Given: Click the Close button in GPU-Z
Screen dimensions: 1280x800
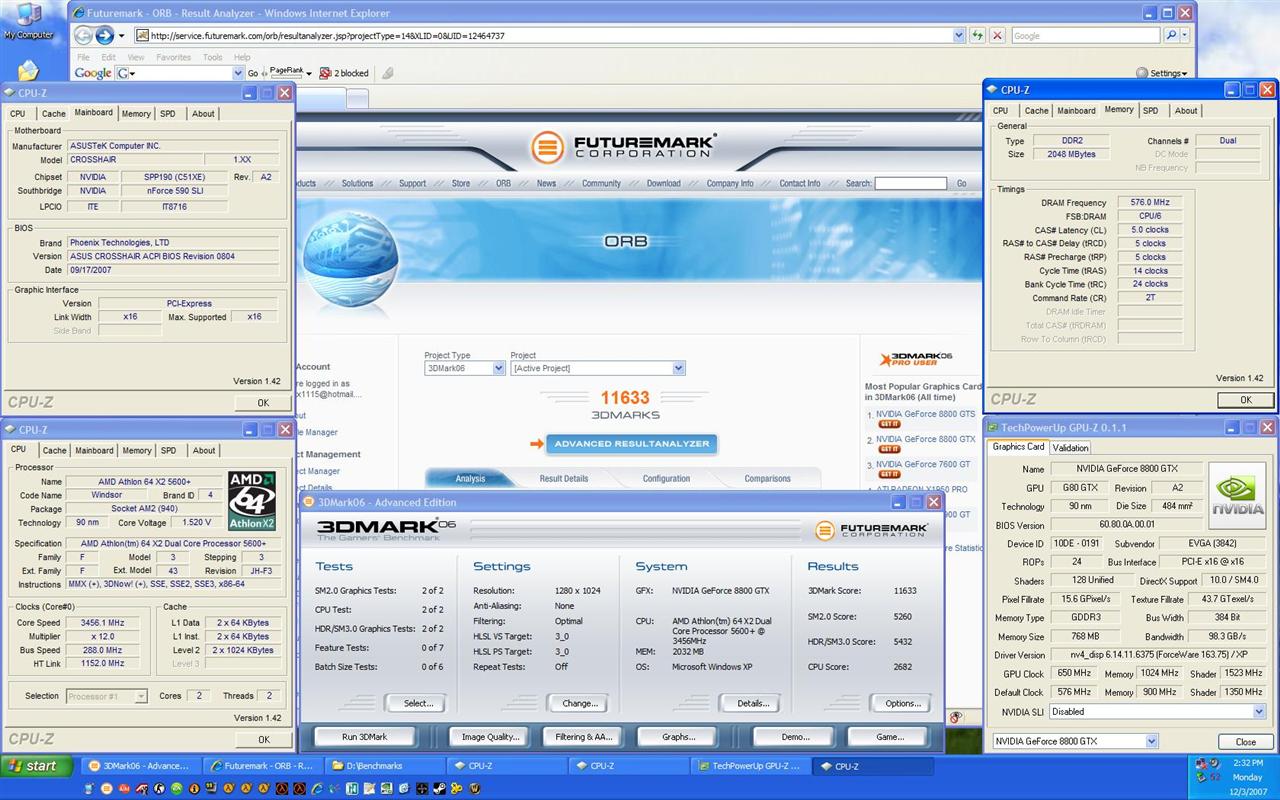Looking at the screenshot, I should tap(1246, 742).
